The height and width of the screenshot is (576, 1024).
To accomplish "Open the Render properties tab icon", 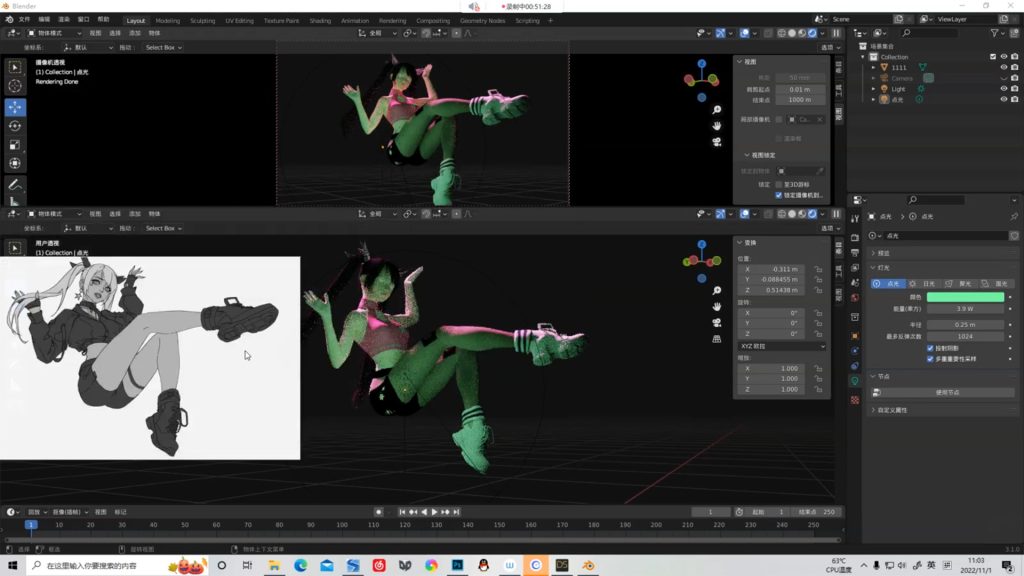I will [x=855, y=238].
